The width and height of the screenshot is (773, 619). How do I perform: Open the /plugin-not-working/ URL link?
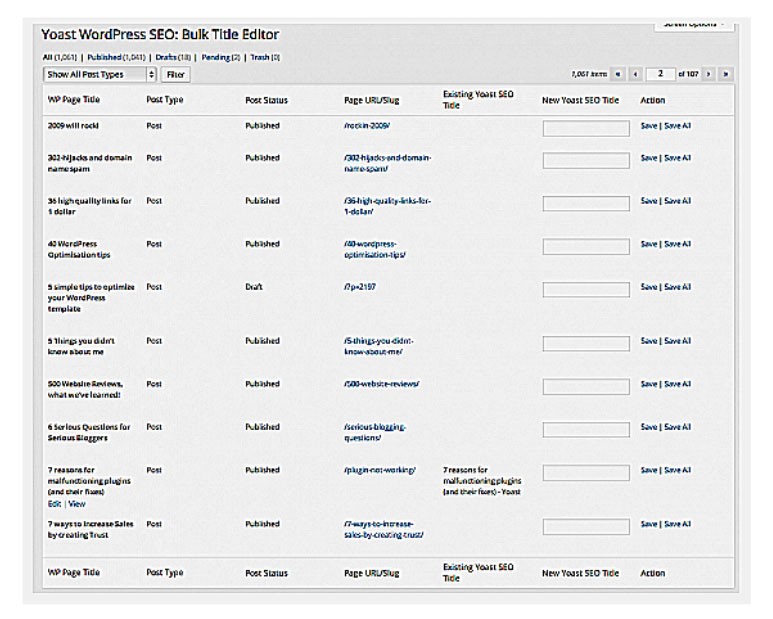[379, 470]
